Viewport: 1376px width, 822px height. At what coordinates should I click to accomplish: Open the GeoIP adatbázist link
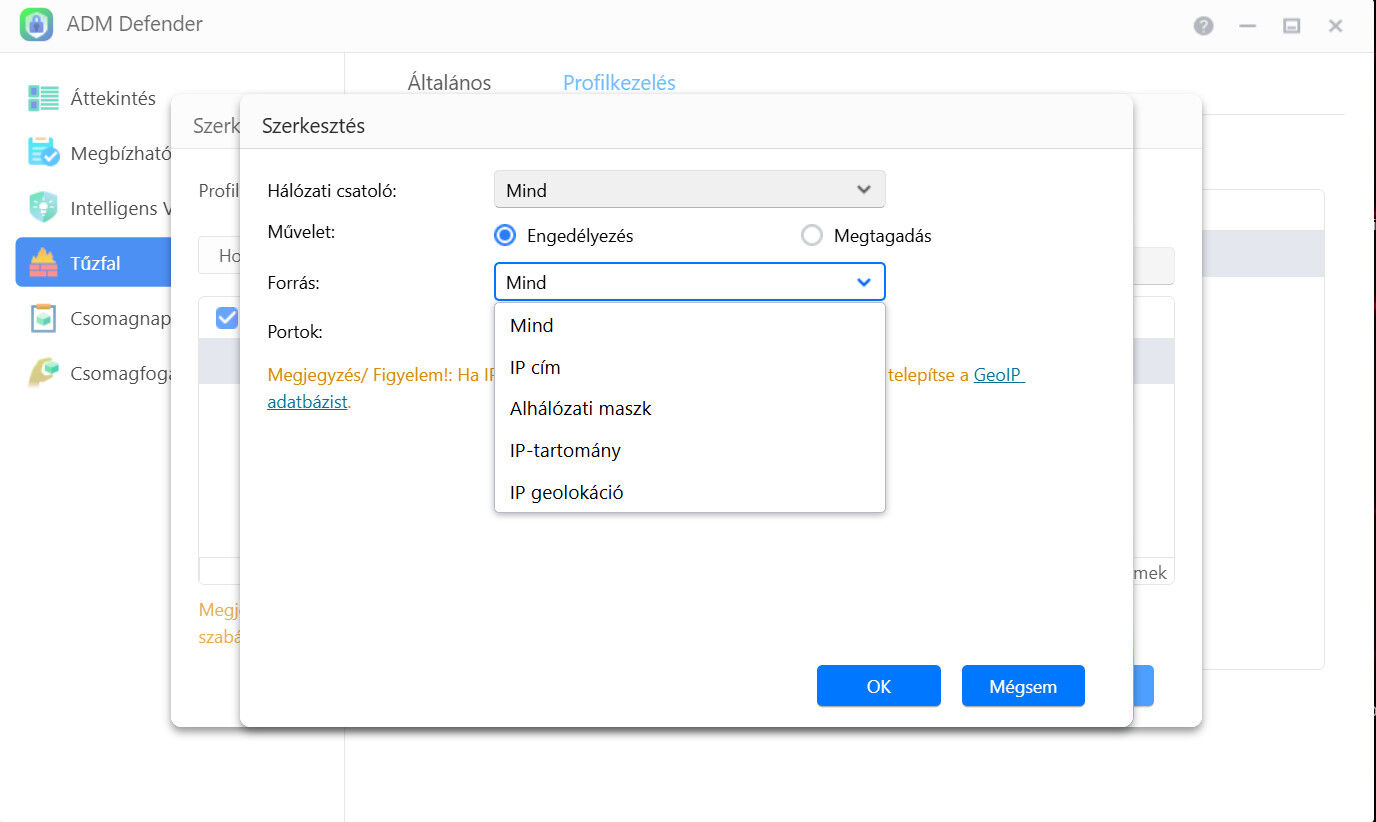pos(998,376)
